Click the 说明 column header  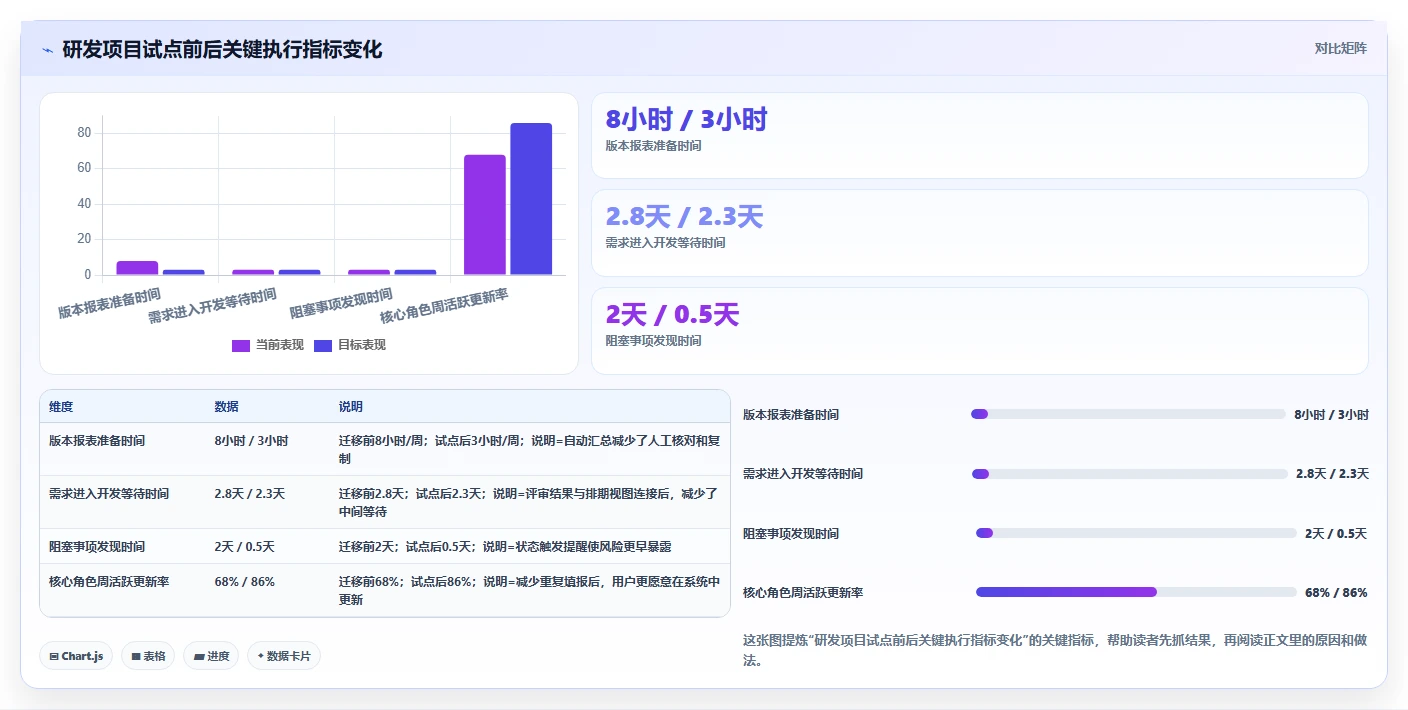351,407
